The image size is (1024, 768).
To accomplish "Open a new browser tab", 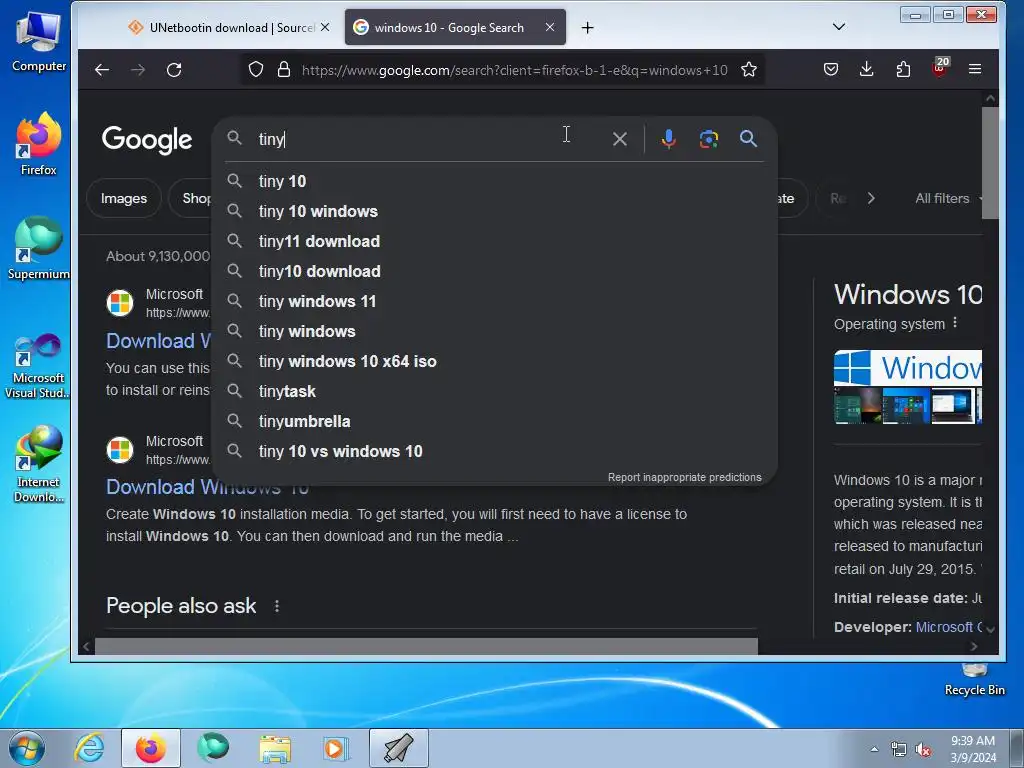I will click(587, 27).
